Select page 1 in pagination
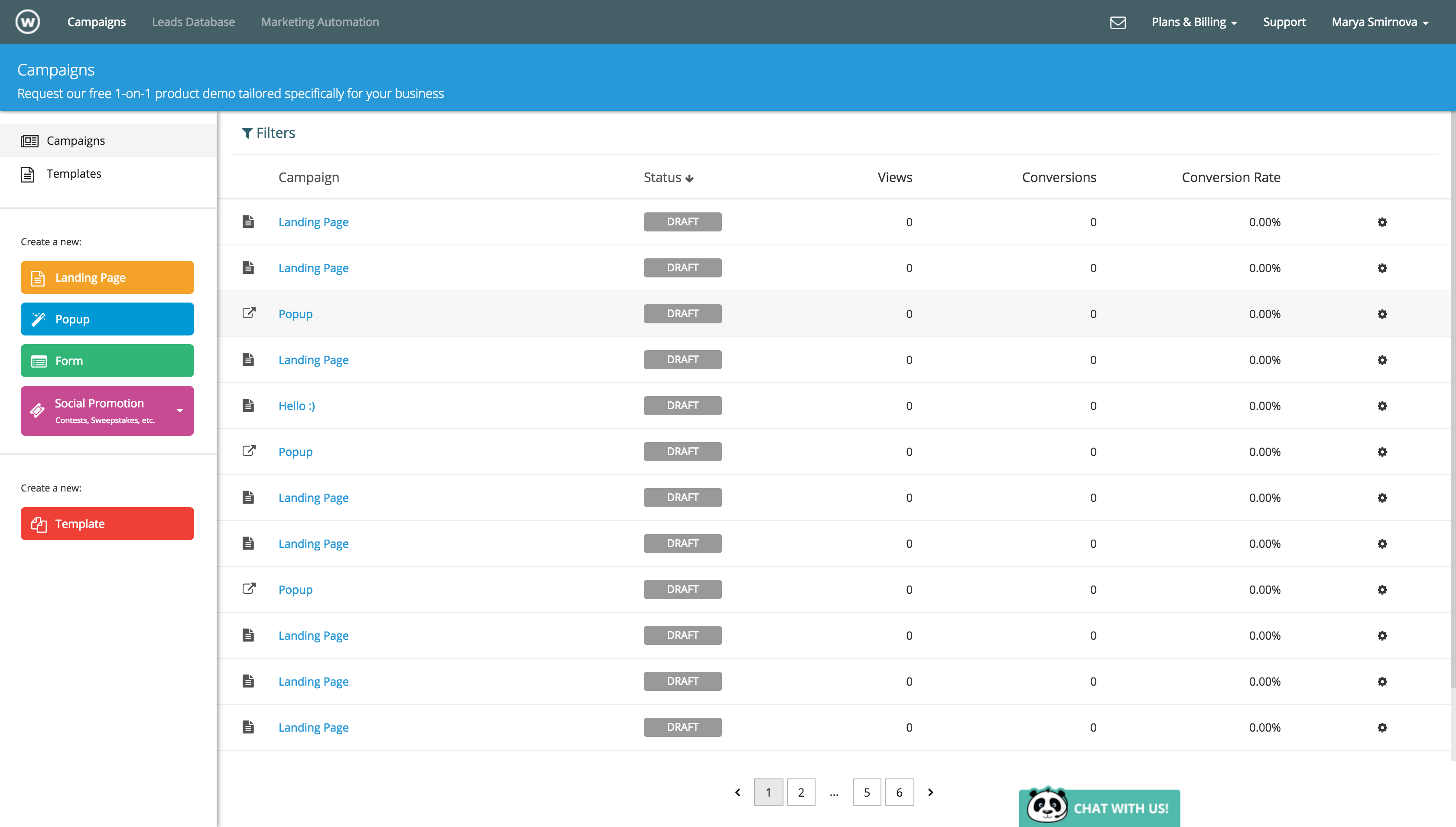The image size is (1456, 827). coord(768,792)
